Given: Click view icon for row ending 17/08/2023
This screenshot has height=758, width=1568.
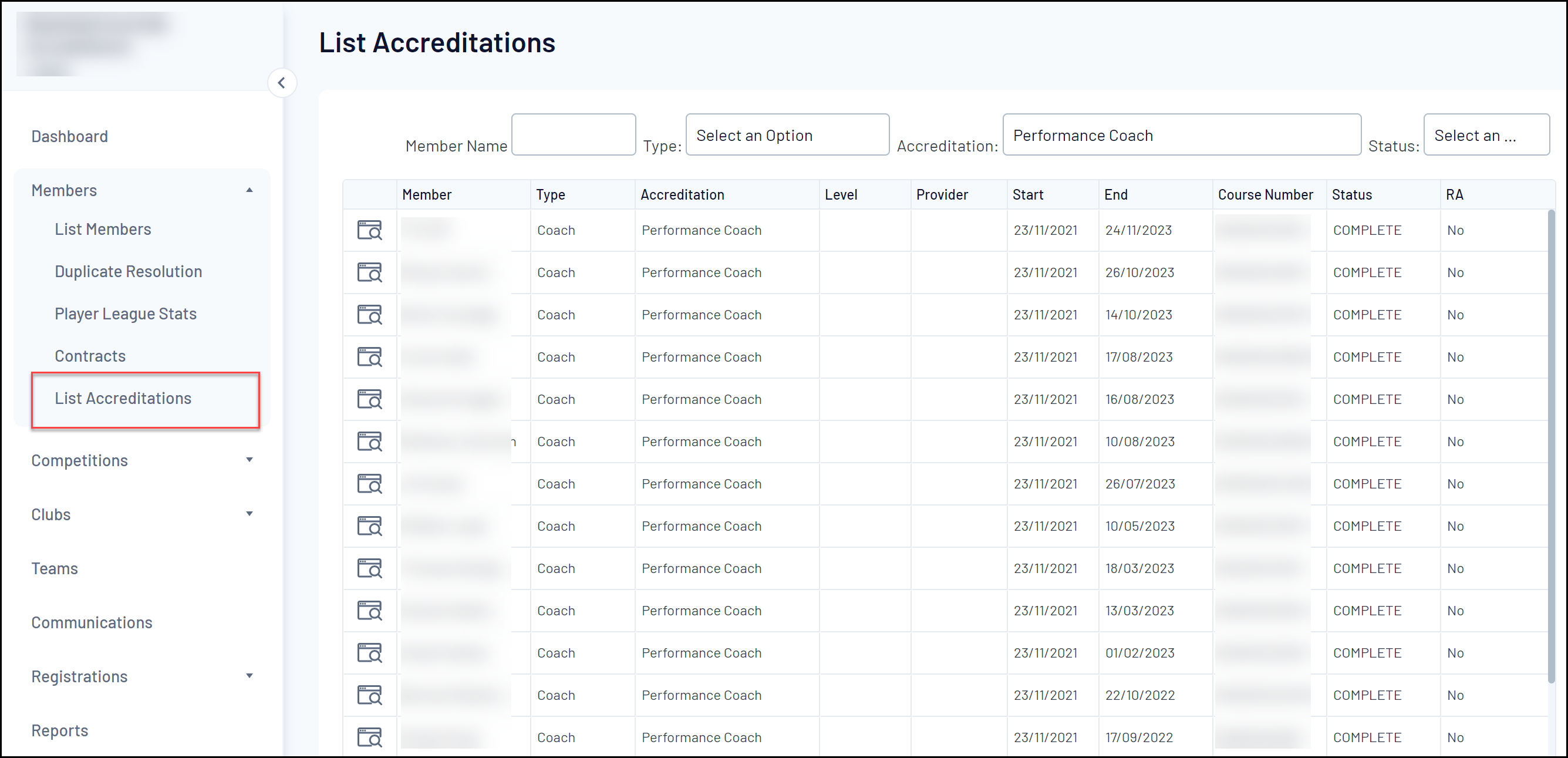Looking at the screenshot, I should (369, 357).
